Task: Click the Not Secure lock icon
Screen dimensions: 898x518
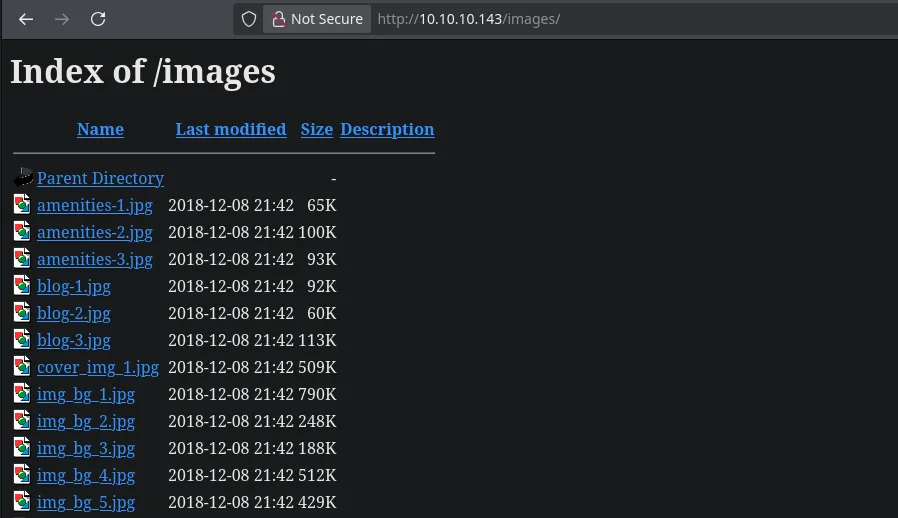Action: 276,19
